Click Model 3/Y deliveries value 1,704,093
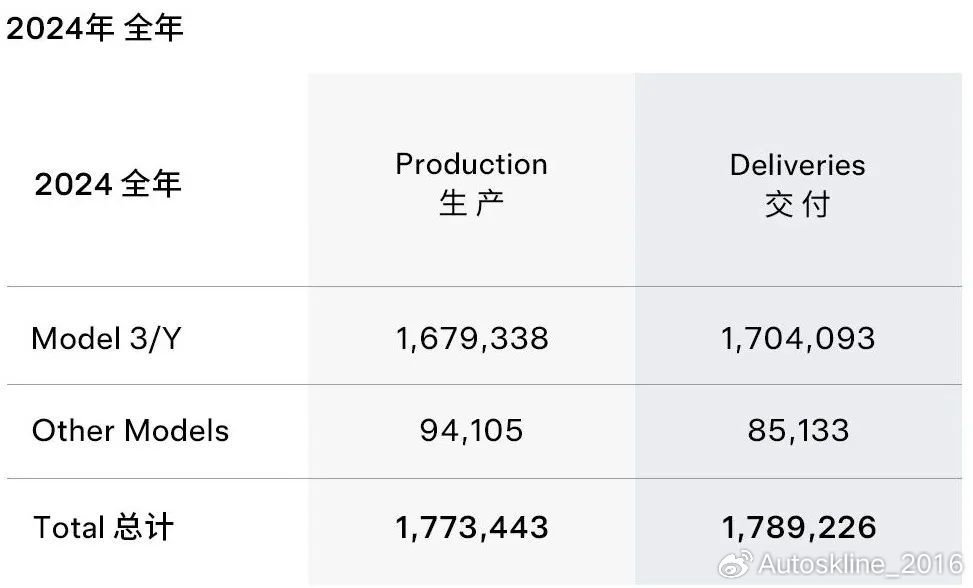This screenshot has height=588, width=973. click(798, 339)
